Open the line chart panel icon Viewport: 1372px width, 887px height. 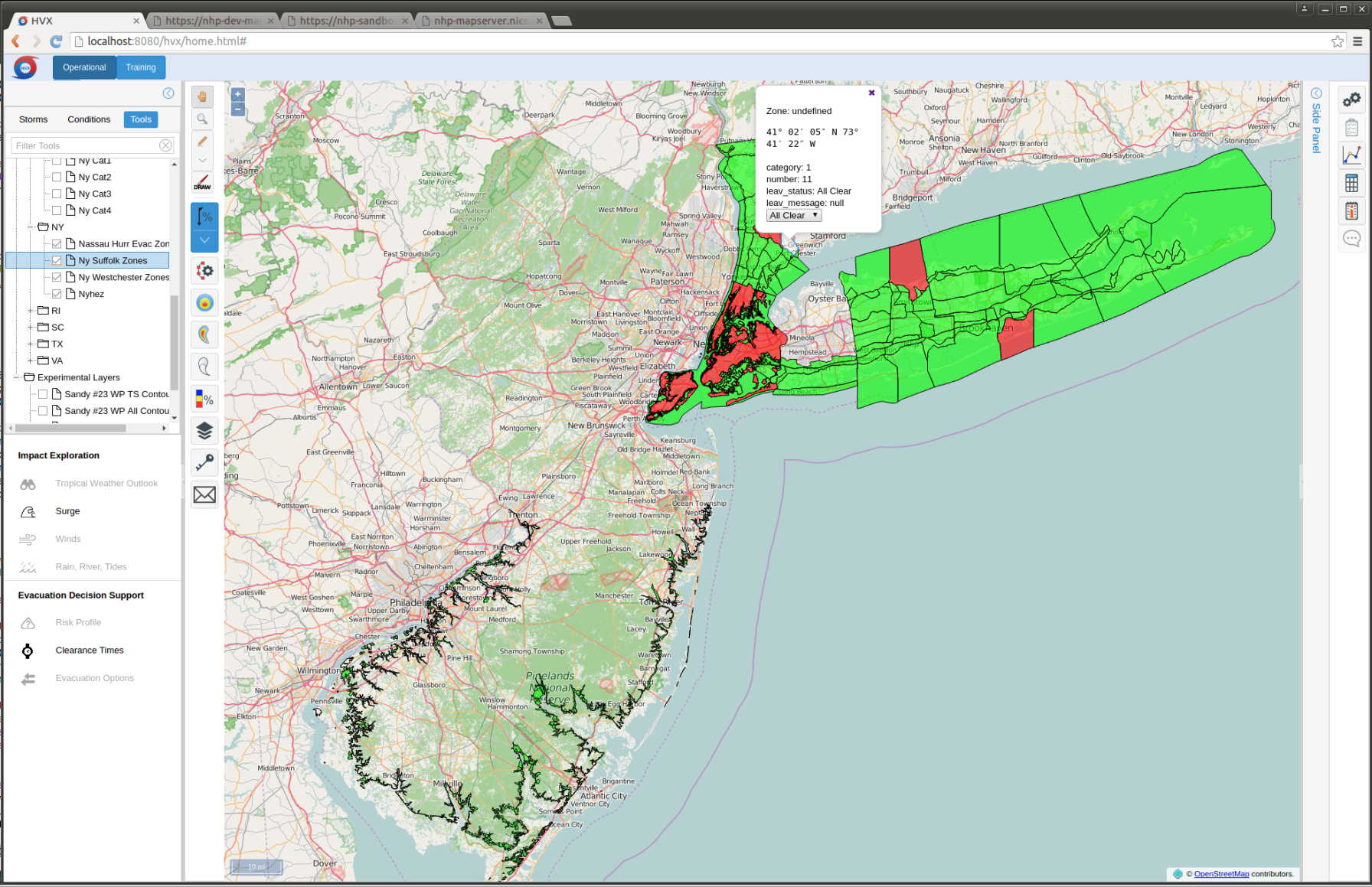pyautogui.click(x=1351, y=155)
